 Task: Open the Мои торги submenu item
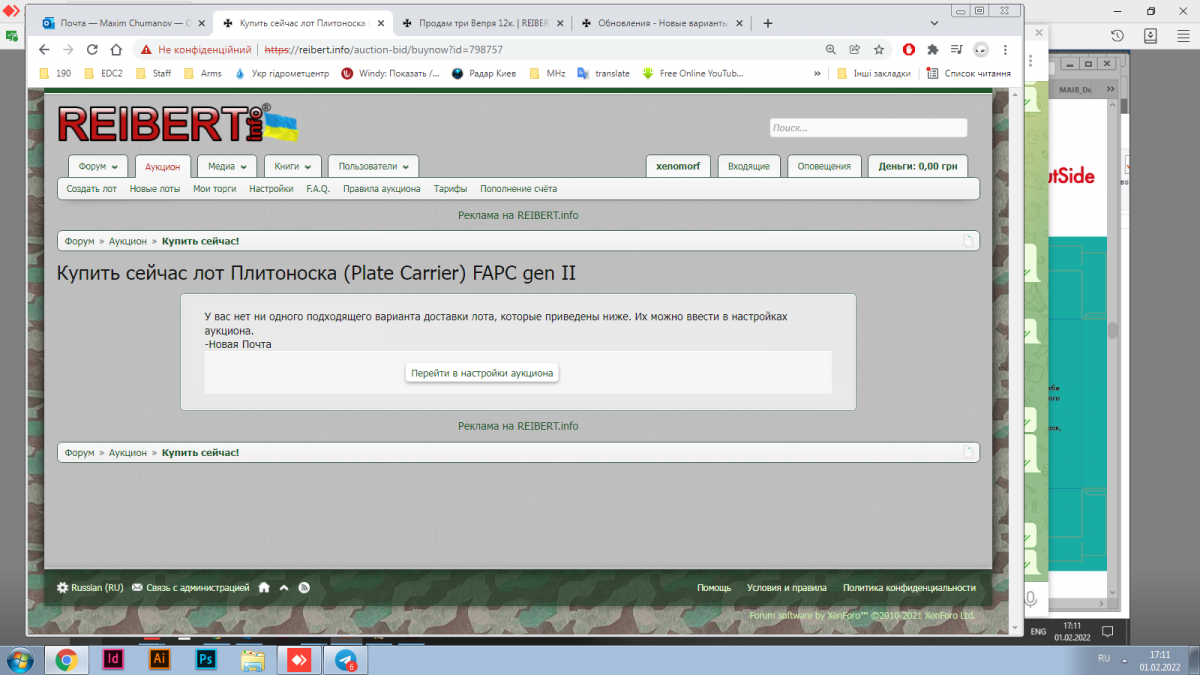pos(214,189)
